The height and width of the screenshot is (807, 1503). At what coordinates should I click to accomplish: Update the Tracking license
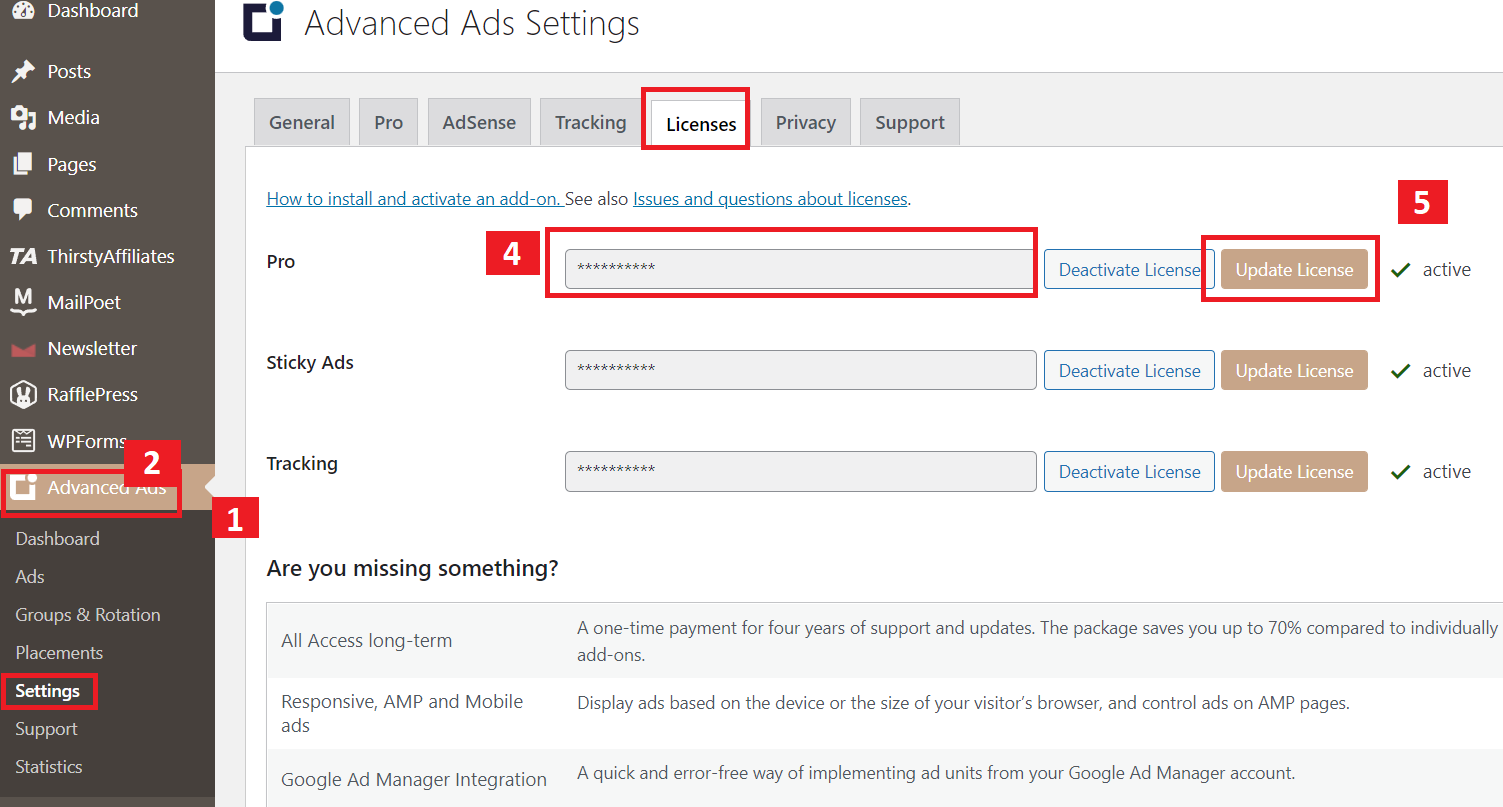(1294, 471)
